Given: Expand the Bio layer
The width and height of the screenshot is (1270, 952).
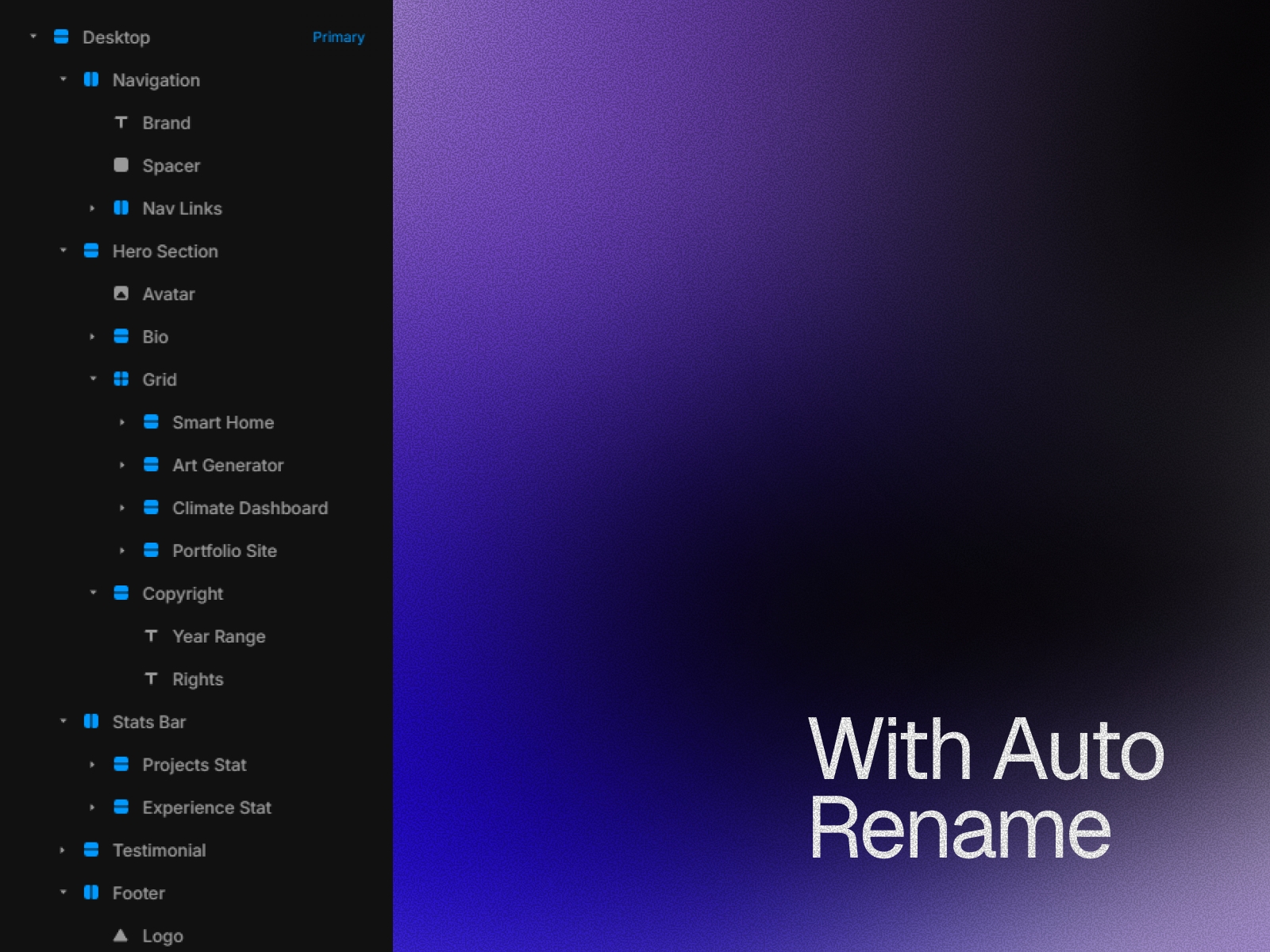Looking at the screenshot, I should click(x=92, y=336).
